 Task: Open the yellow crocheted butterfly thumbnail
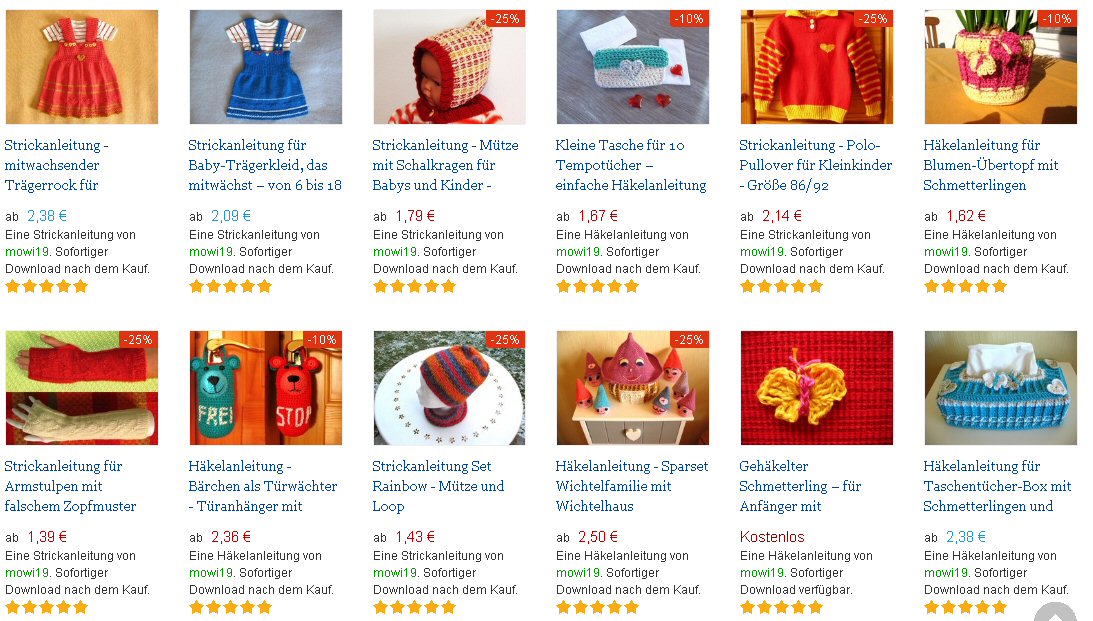816,388
